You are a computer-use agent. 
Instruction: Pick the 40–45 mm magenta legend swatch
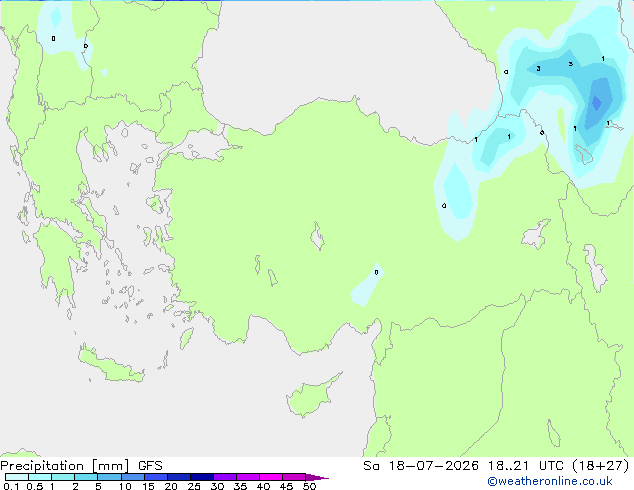271,477
